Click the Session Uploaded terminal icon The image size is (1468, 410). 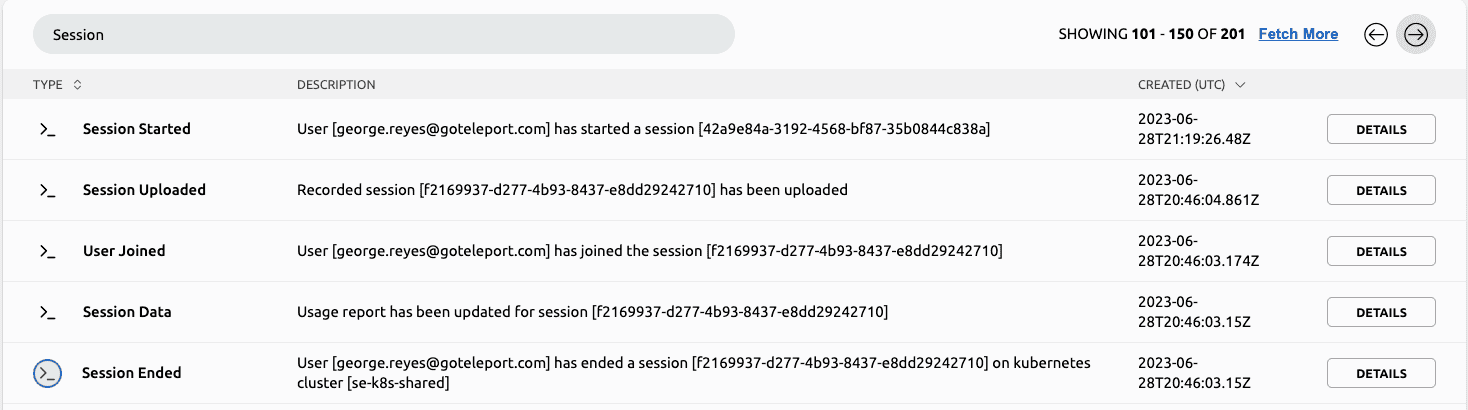(47, 190)
